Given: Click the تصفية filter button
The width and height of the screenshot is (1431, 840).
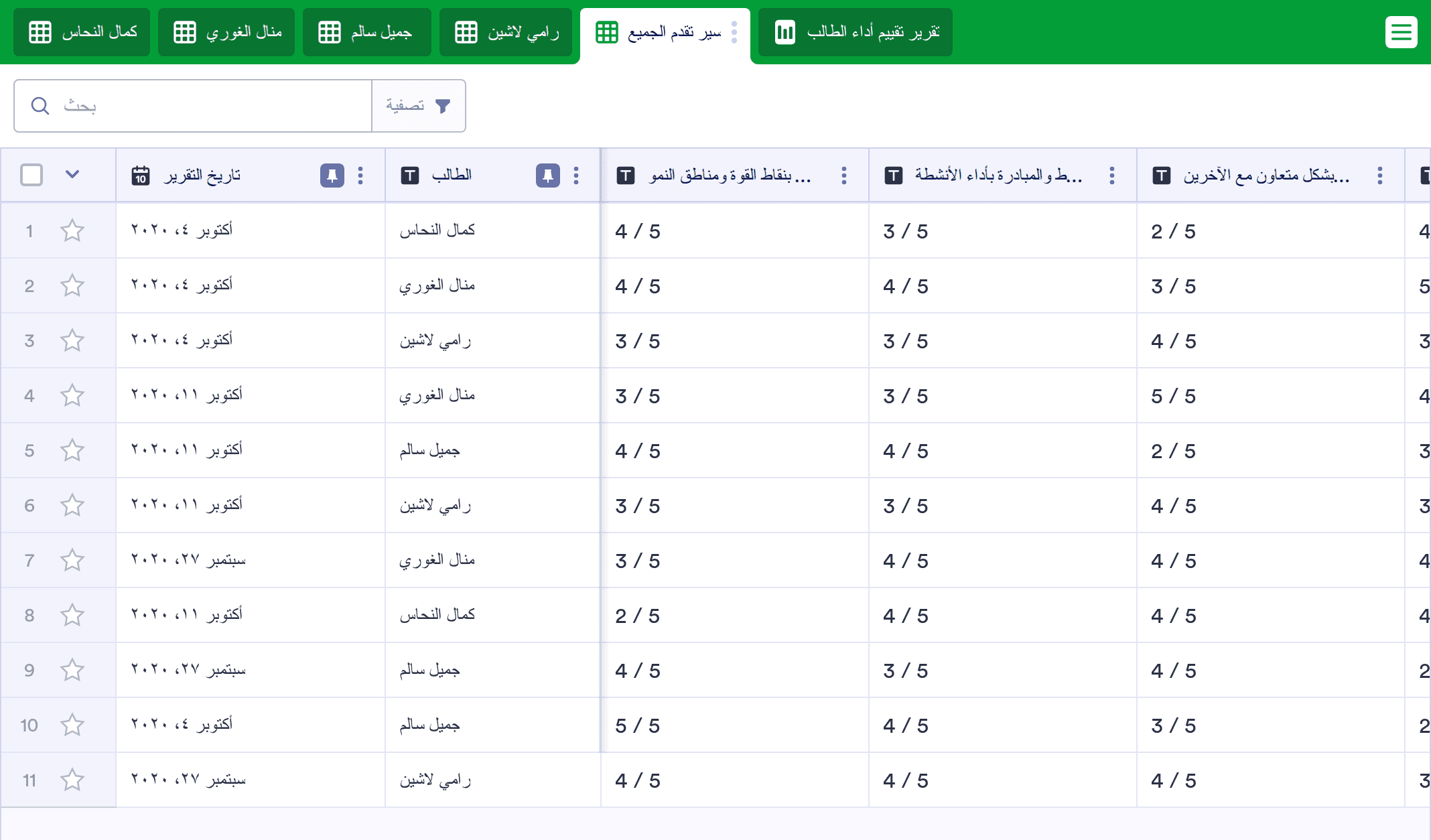Looking at the screenshot, I should (418, 106).
